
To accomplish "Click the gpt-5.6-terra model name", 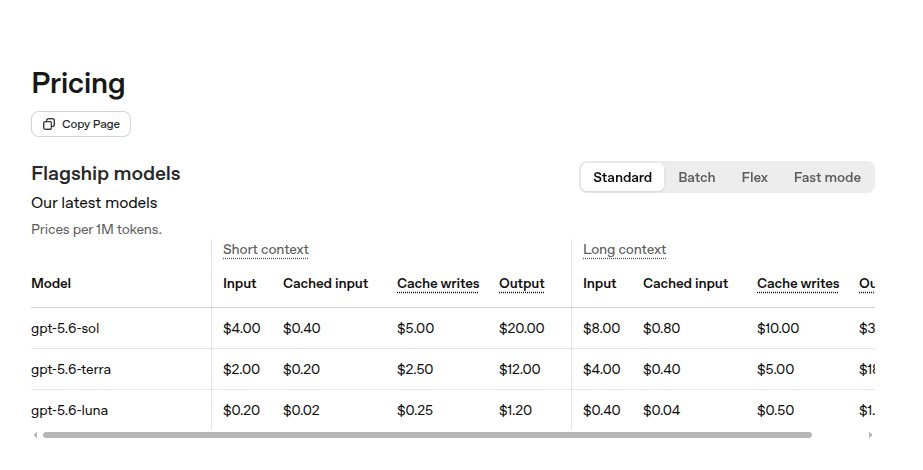I will click(71, 369).
